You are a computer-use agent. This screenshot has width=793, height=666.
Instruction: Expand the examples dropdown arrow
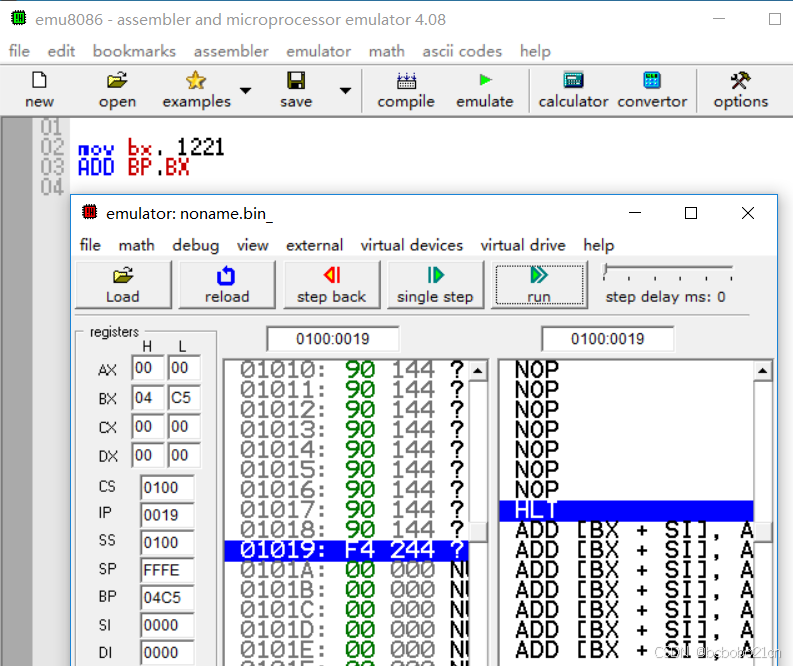(245, 91)
